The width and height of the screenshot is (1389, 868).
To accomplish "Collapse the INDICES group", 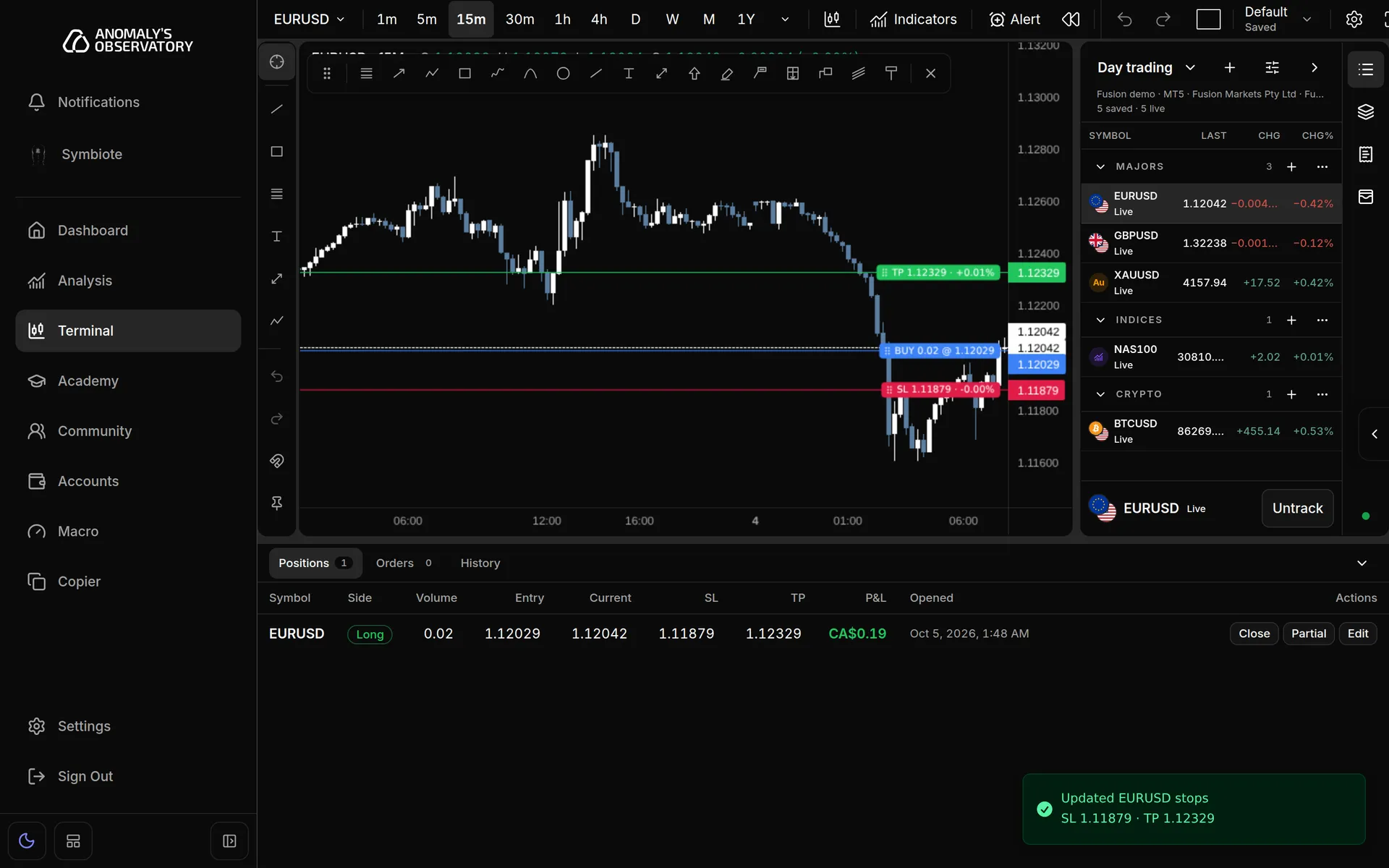I will tap(1100, 320).
